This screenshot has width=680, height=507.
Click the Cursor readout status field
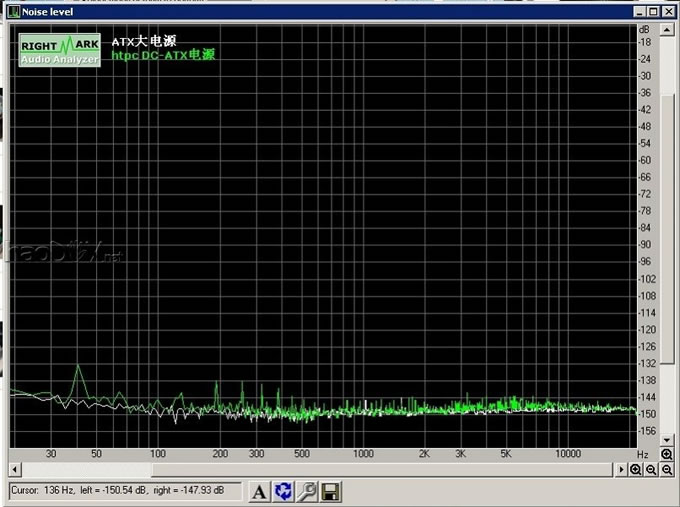[x=125, y=491]
